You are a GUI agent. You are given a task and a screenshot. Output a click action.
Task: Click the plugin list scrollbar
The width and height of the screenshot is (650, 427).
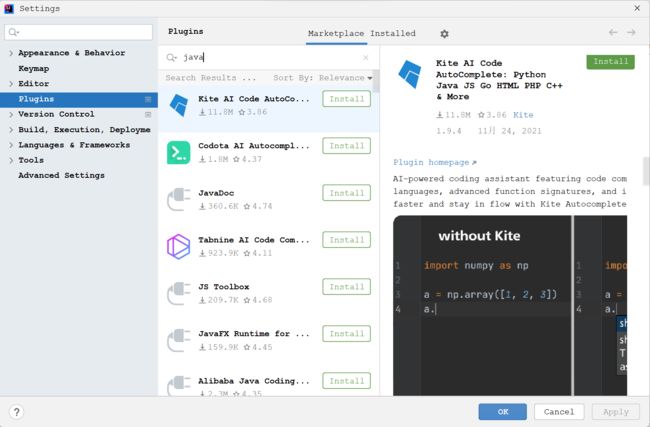click(376, 81)
